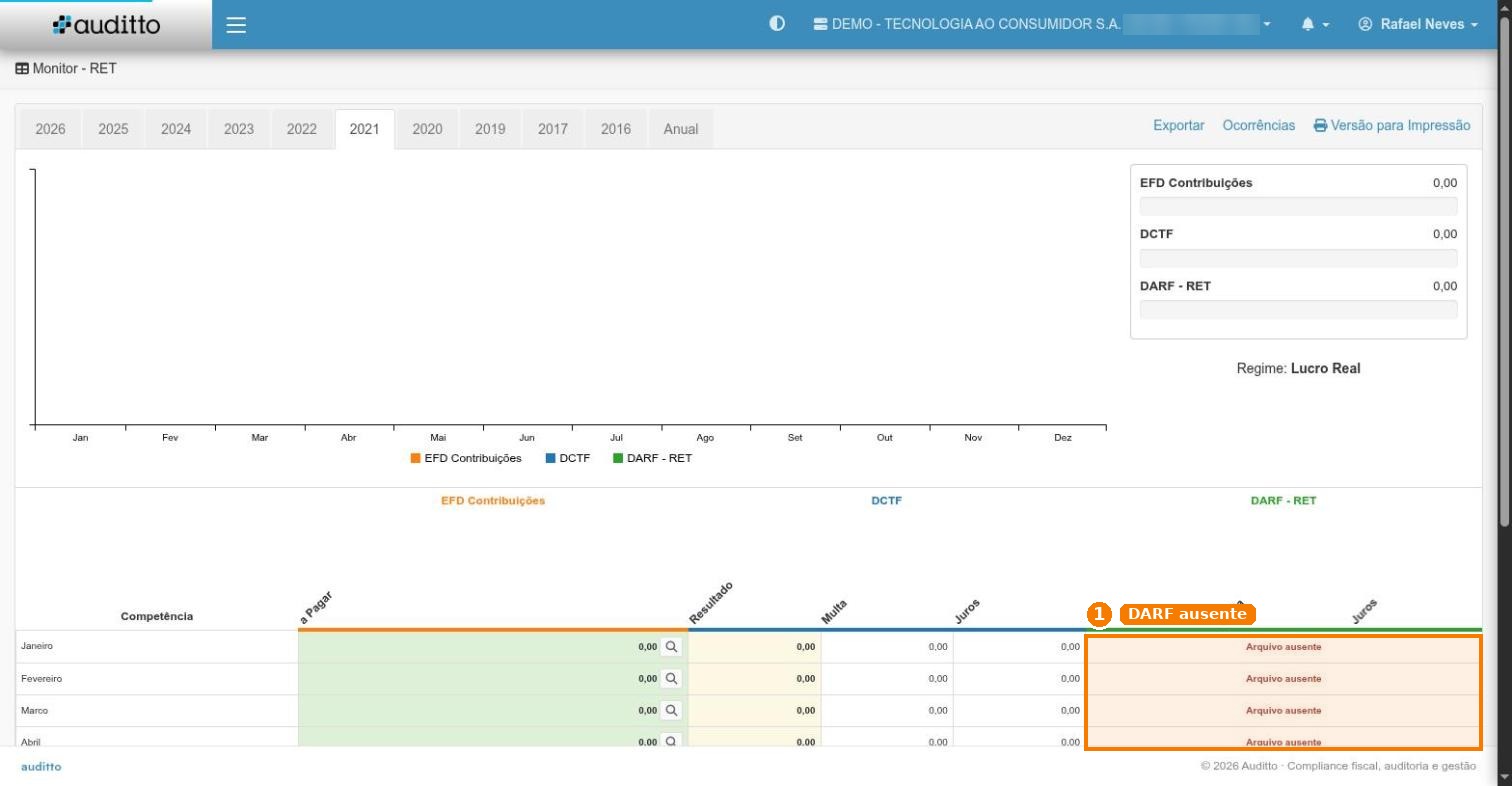Image resolution: width=1512 pixels, height=786 pixels.
Task: Switch to the 2025 tab
Action: tap(113, 129)
